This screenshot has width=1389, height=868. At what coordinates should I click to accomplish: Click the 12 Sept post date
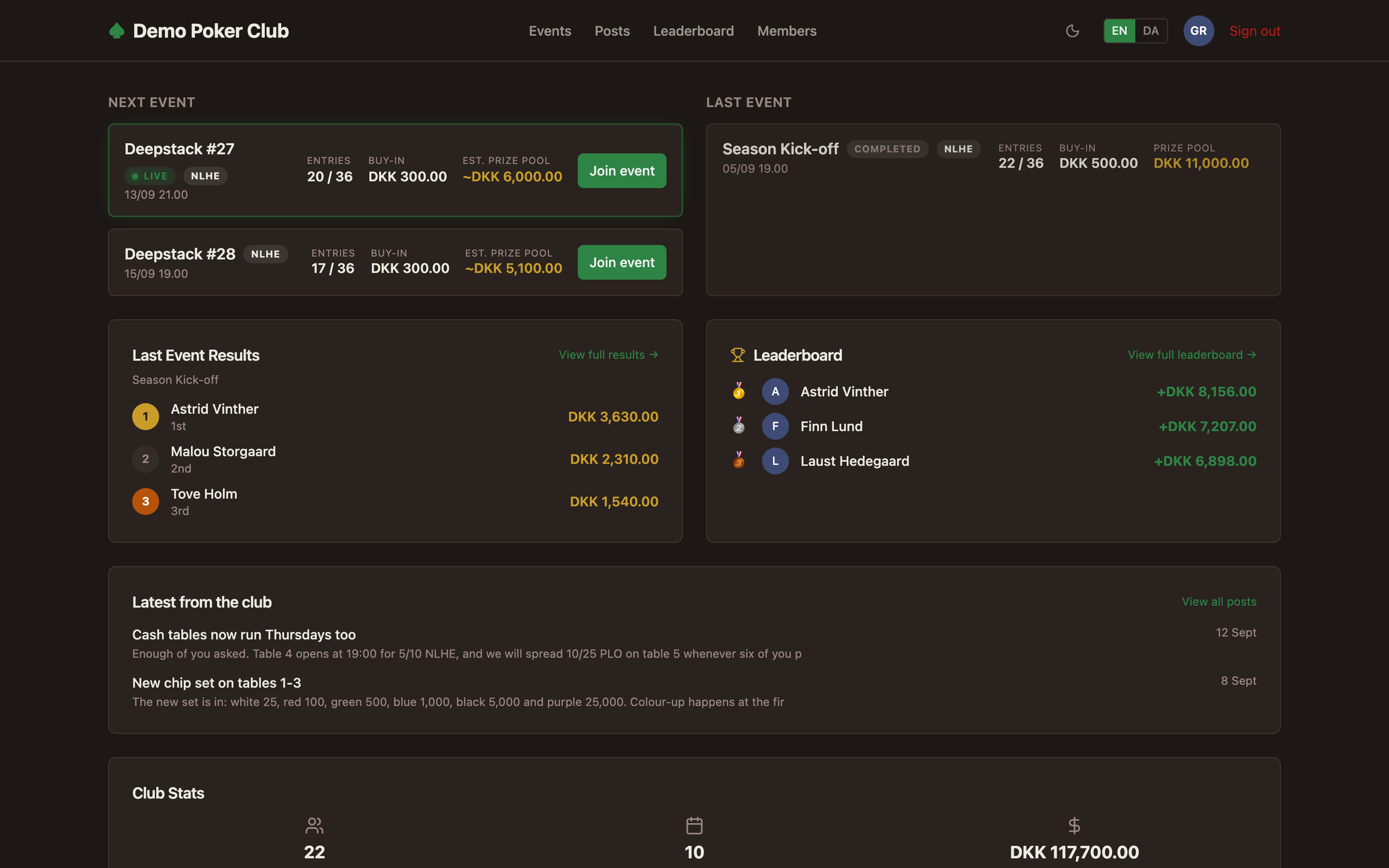click(x=1236, y=633)
